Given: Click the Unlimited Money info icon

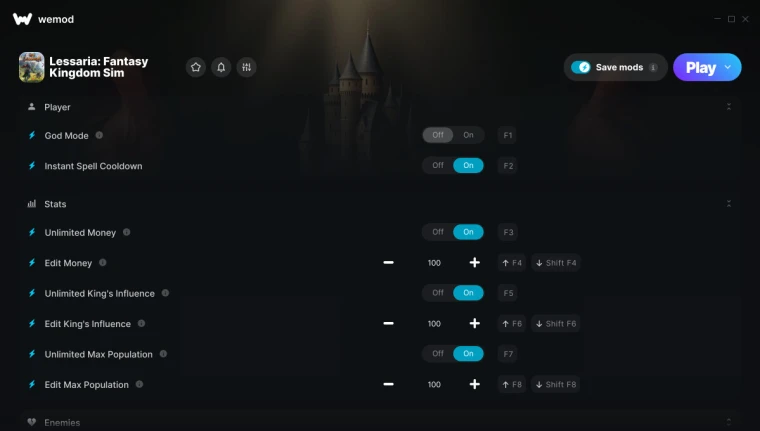Looking at the screenshot, I should pos(127,232).
